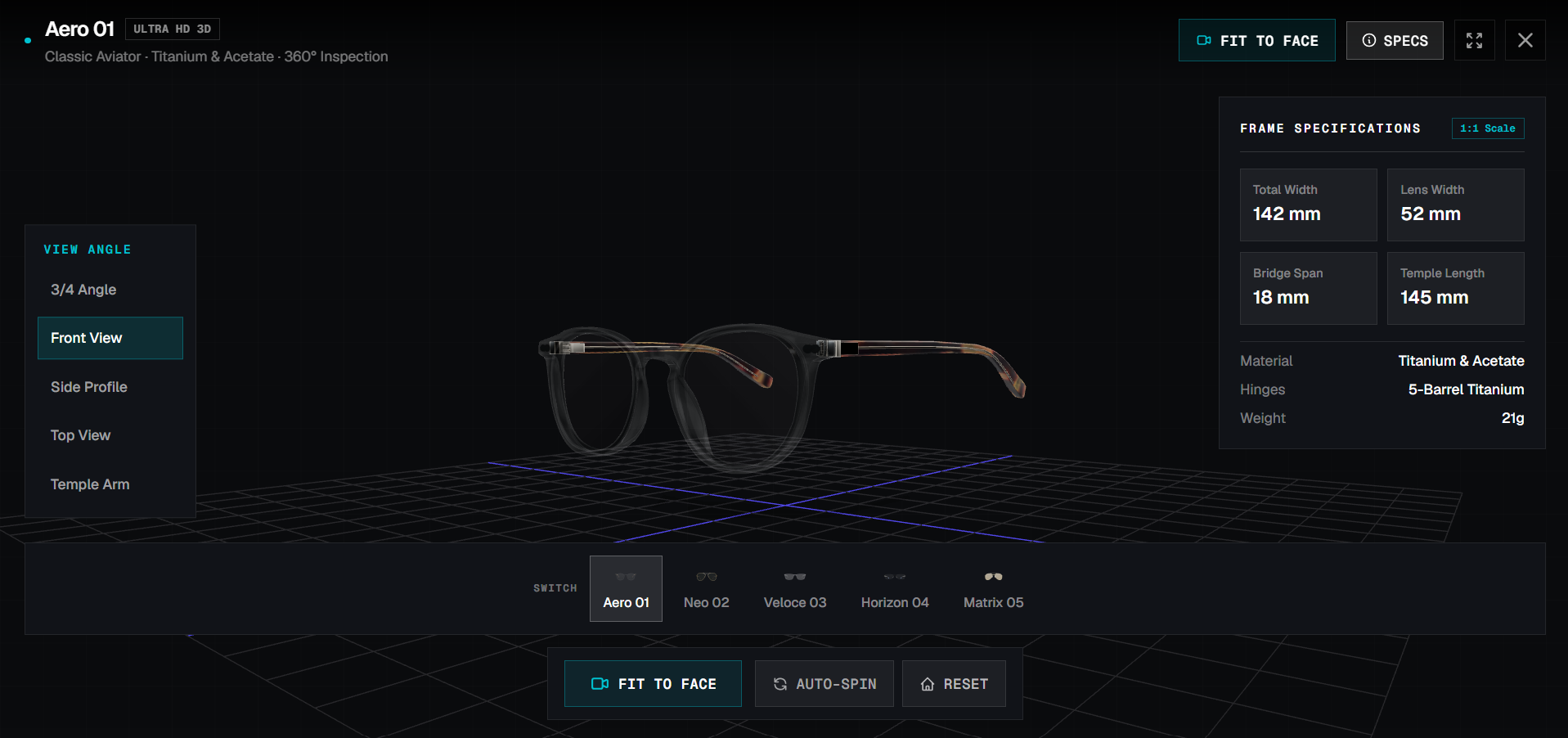The height and width of the screenshot is (738, 1568).
Task: Switch to the Neo 02 frame
Action: click(706, 589)
